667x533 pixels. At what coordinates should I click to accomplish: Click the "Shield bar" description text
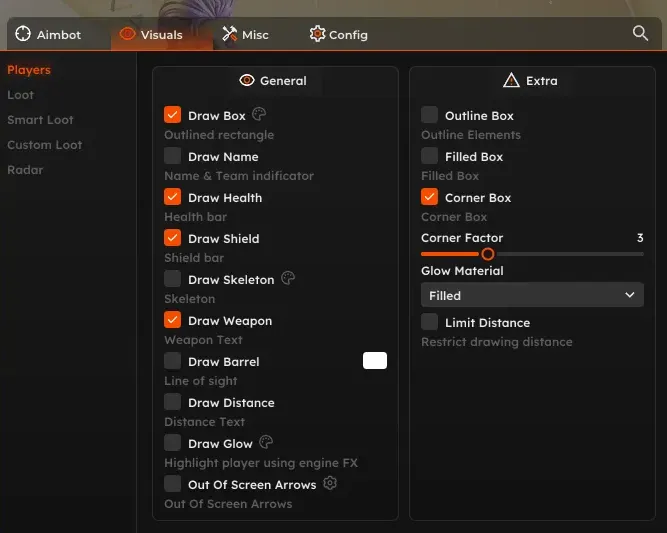pyautogui.click(x=194, y=258)
